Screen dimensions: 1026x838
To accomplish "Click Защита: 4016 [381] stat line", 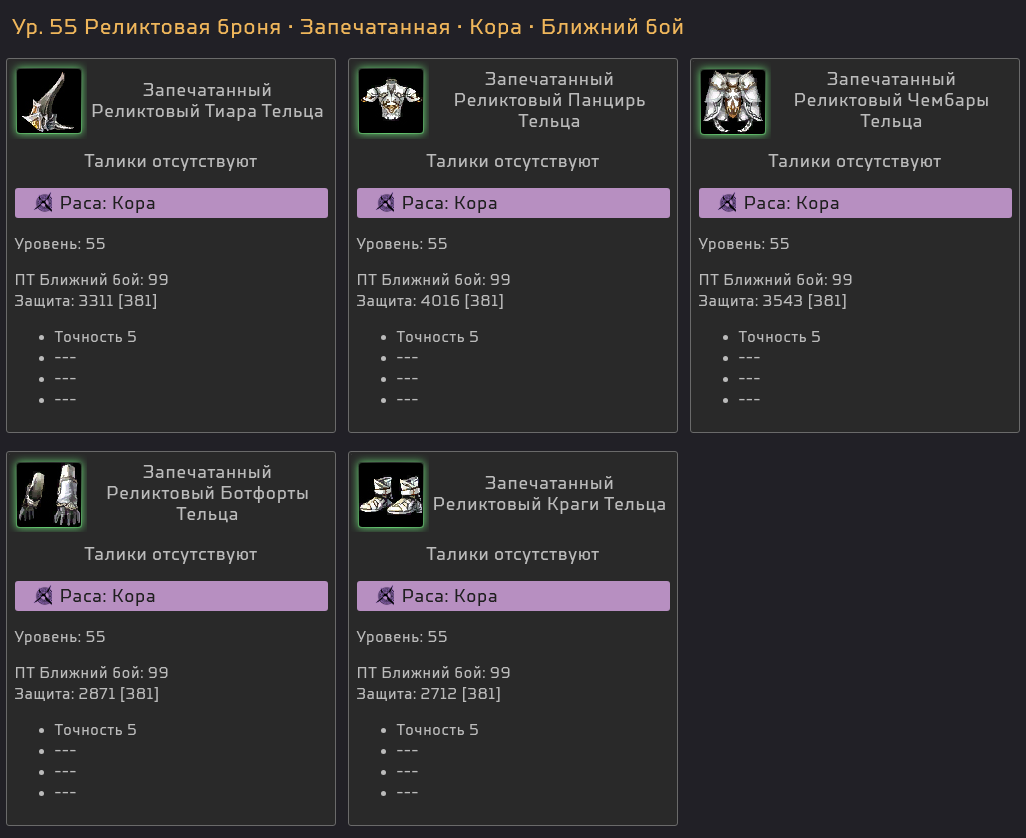I will (430, 301).
